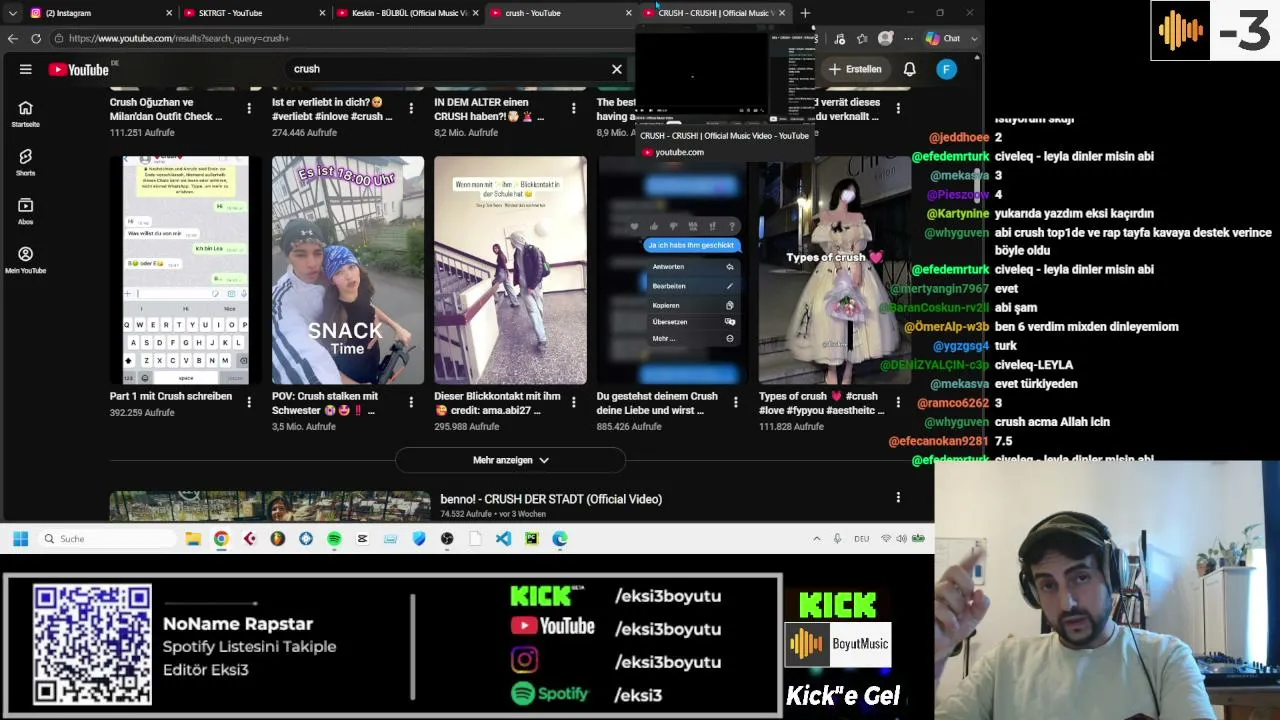The width and height of the screenshot is (1280, 720).
Task: Open the DEU keyboard language indicator
Action: click(x=861, y=538)
